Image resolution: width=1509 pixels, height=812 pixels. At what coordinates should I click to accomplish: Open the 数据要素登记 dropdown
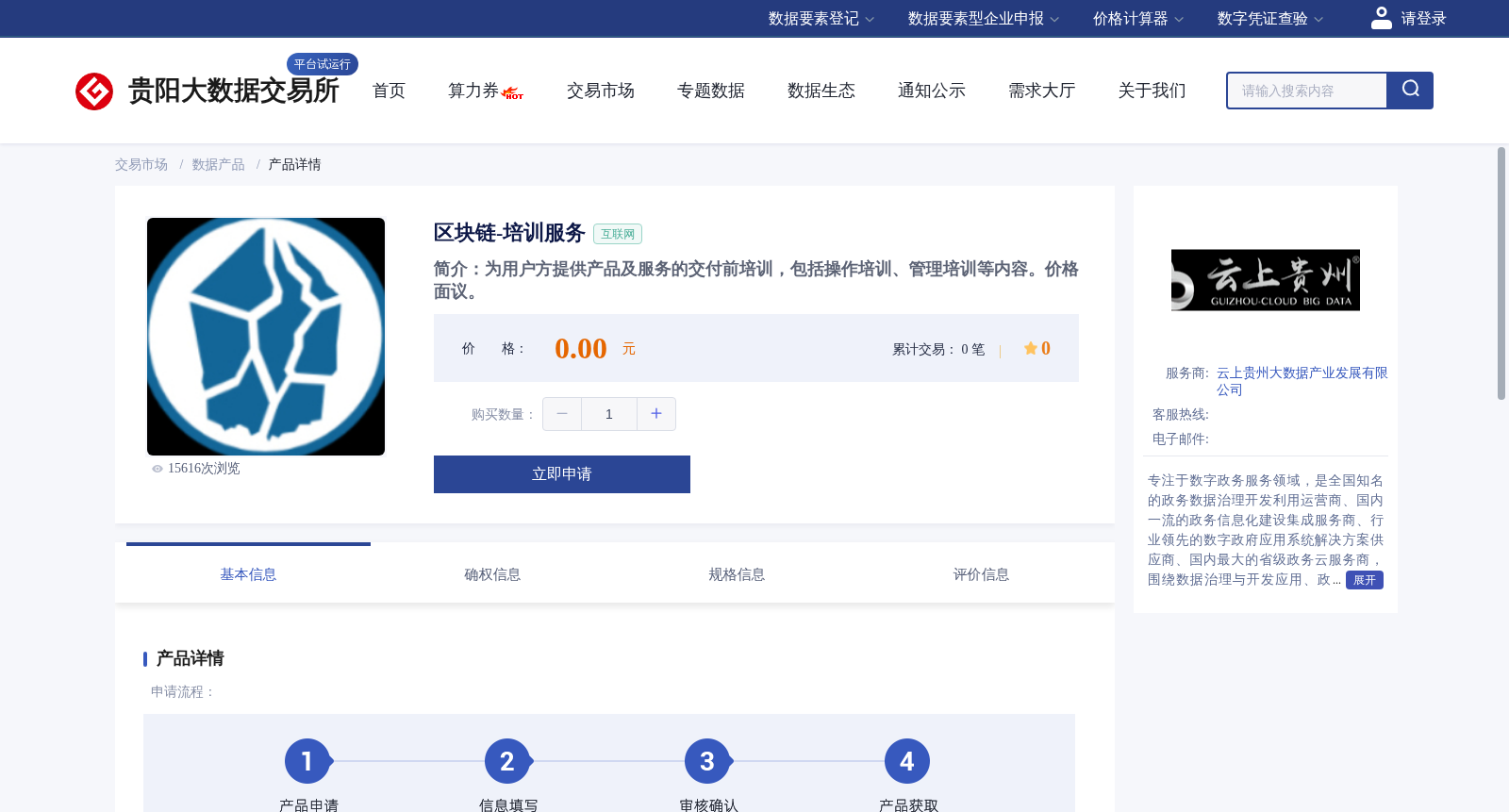[x=821, y=19]
